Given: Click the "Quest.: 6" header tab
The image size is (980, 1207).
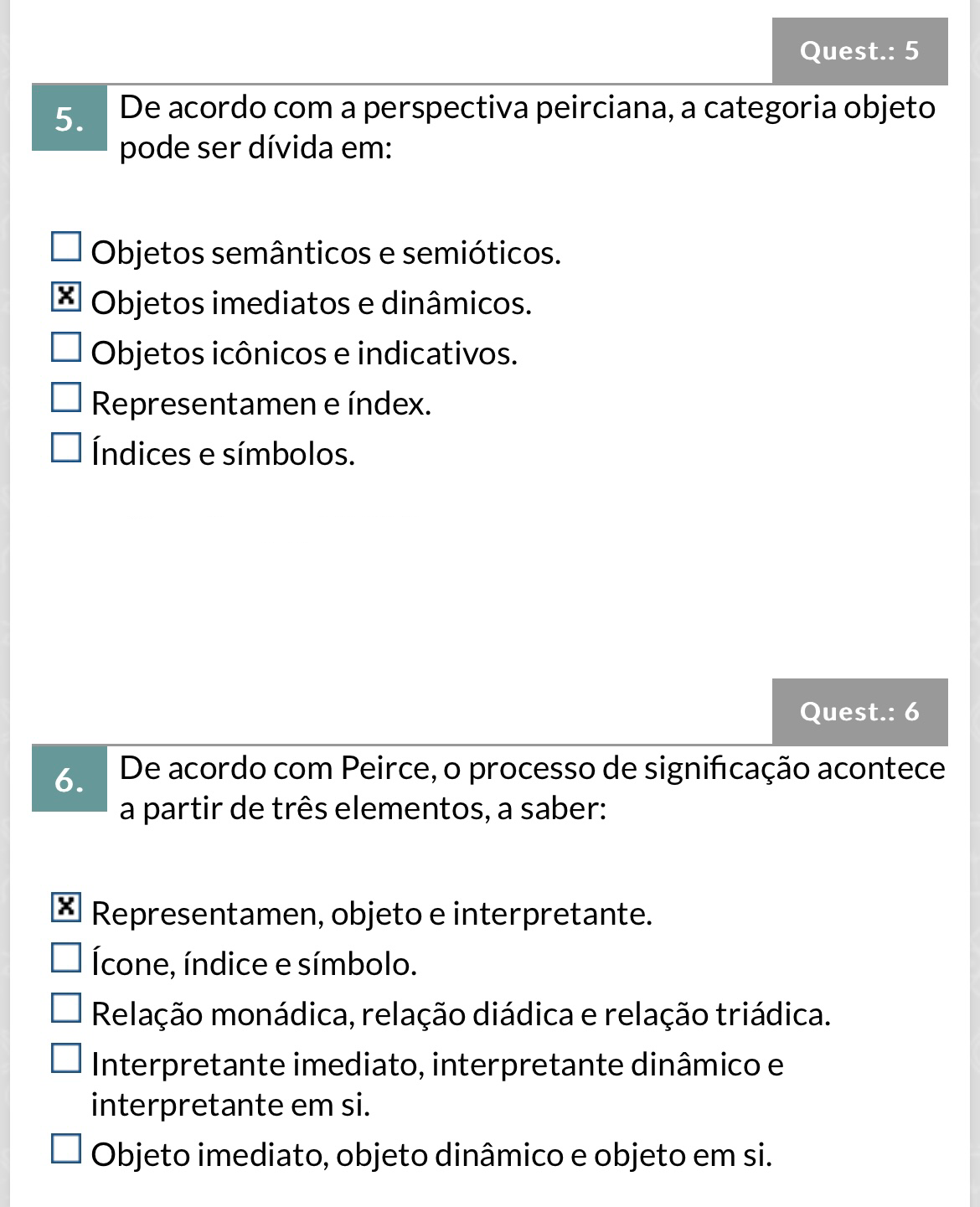Looking at the screenshot, I should click(x=859, y=711).
